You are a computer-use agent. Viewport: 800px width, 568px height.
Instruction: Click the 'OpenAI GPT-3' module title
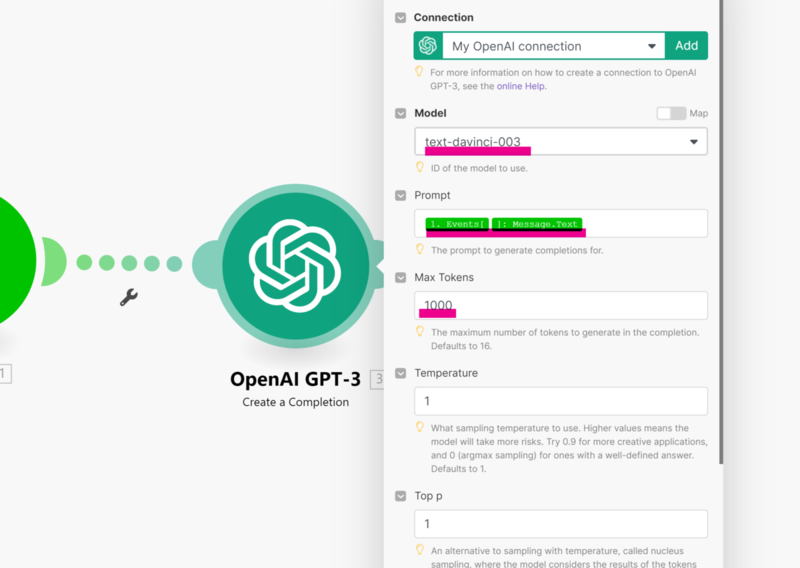pos(295,379)
